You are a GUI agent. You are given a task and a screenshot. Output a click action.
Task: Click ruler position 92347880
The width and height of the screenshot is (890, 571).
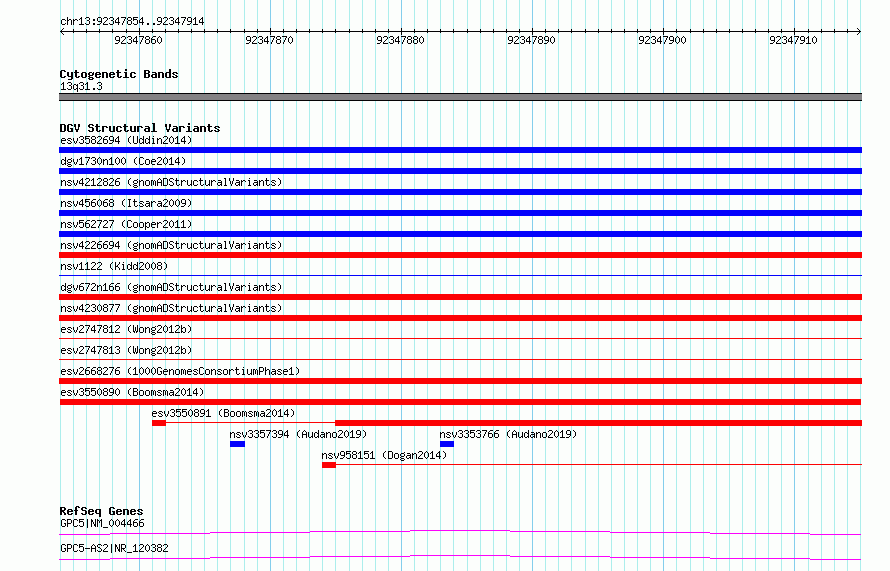click(x=400, y=40)
